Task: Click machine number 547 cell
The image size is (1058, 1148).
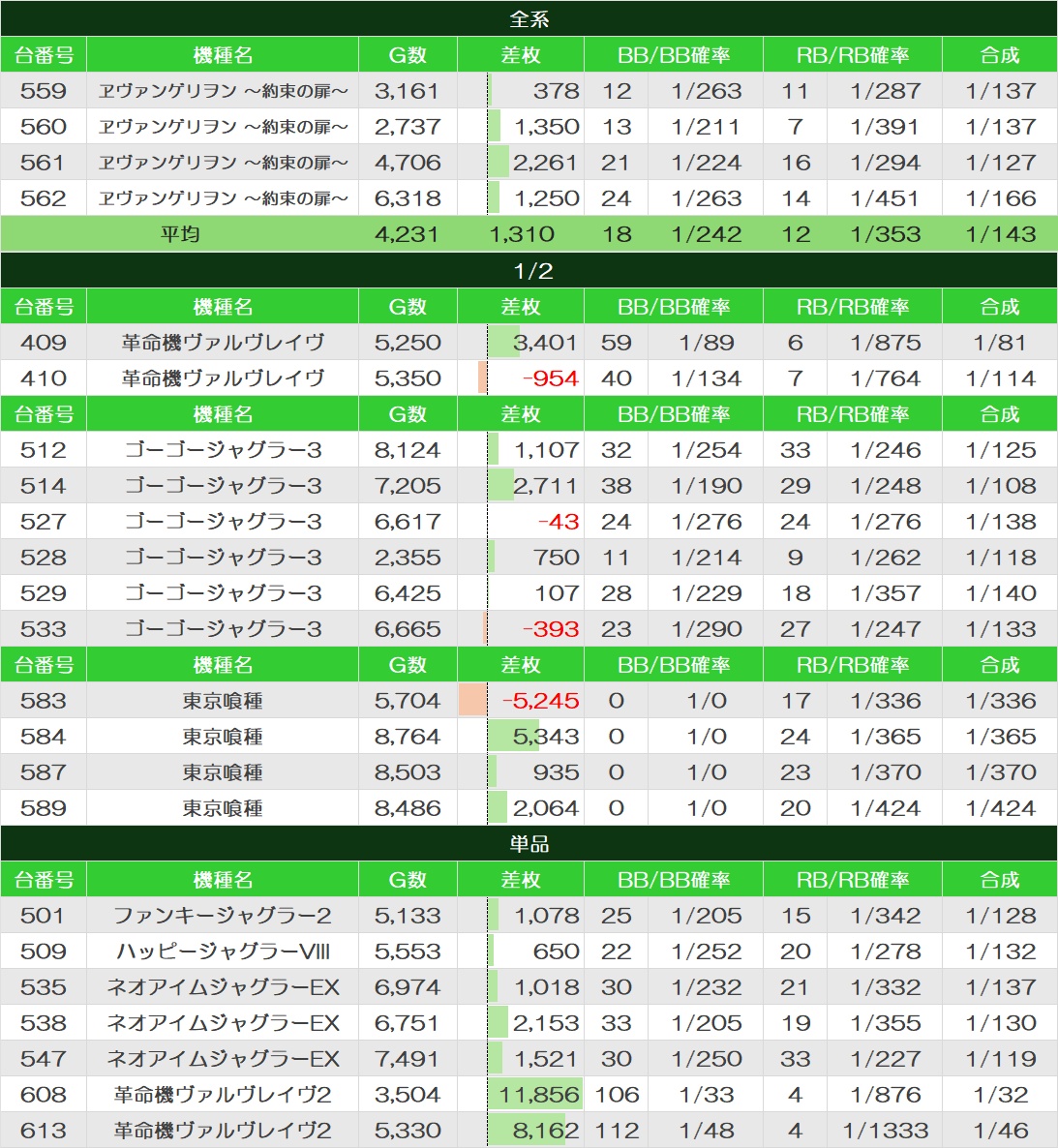Action: point(44,1059)
